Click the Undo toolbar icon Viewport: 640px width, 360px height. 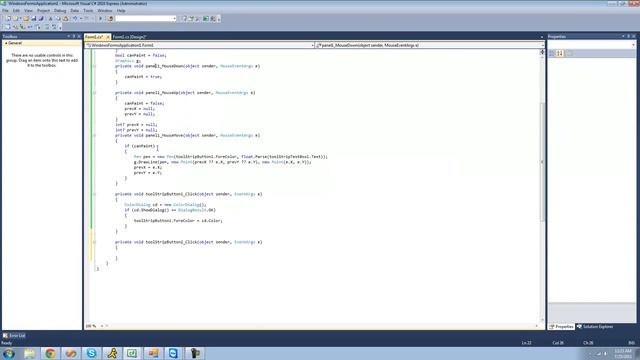point(75,18)
